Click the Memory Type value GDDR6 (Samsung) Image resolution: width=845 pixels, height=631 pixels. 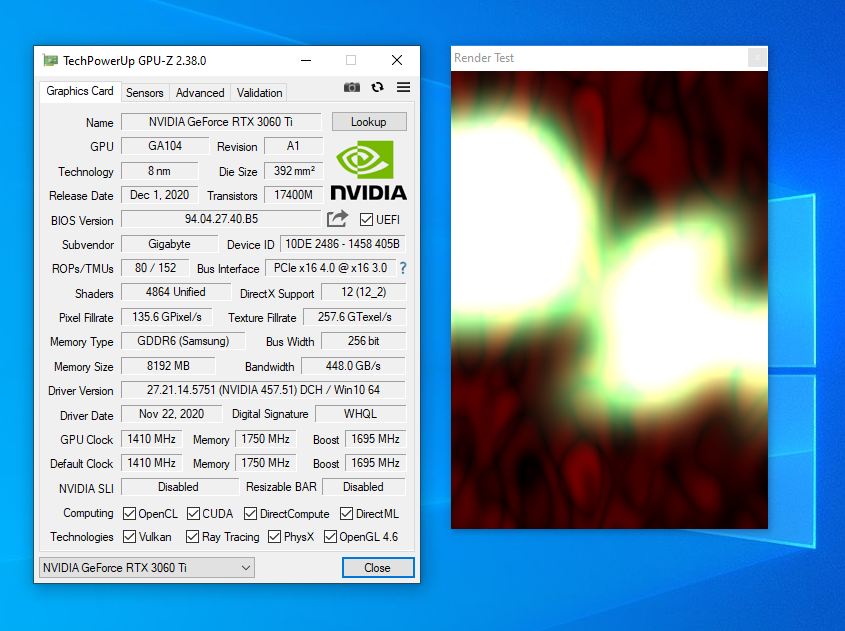click(x=183, y=341)
